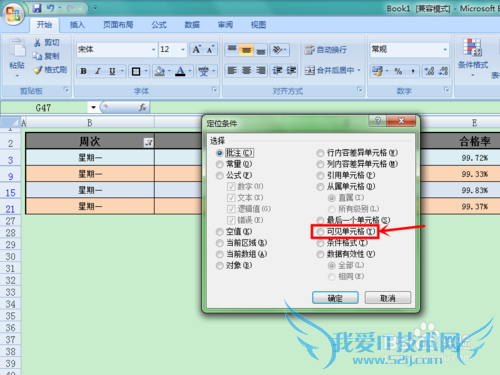Increase font size with the larger A
Viewport: 500px width, 375px height.
pyautogui.click(x=197, y=50)
